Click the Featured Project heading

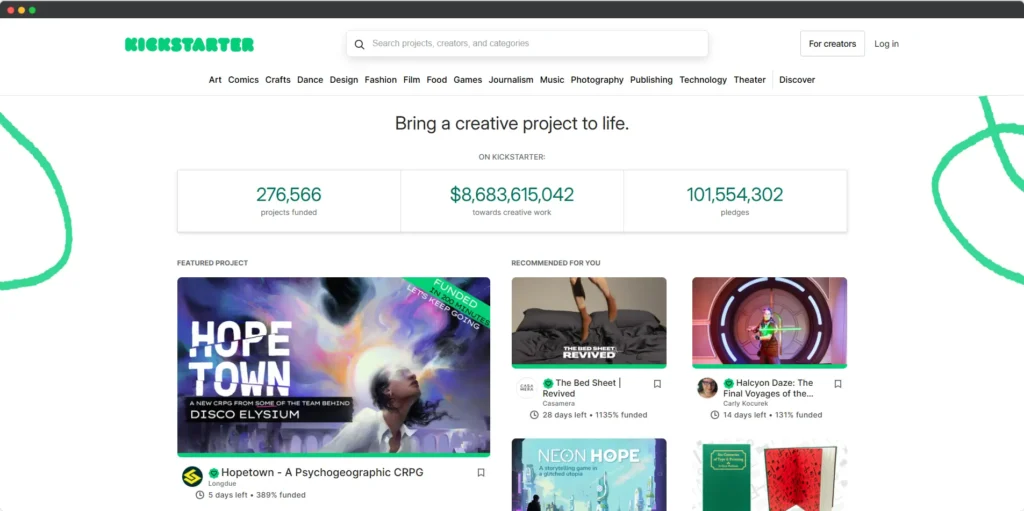(x=212, y=263)
